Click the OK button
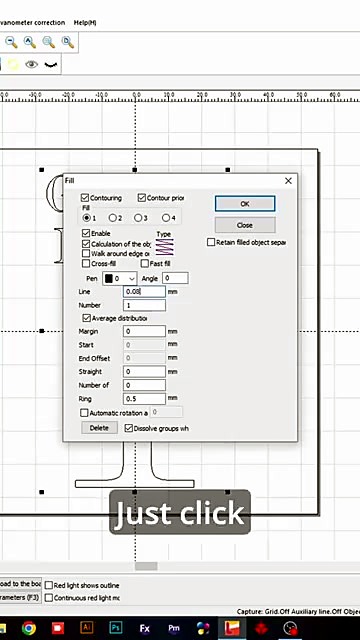 pyautogui.click(x=245, y=204)
